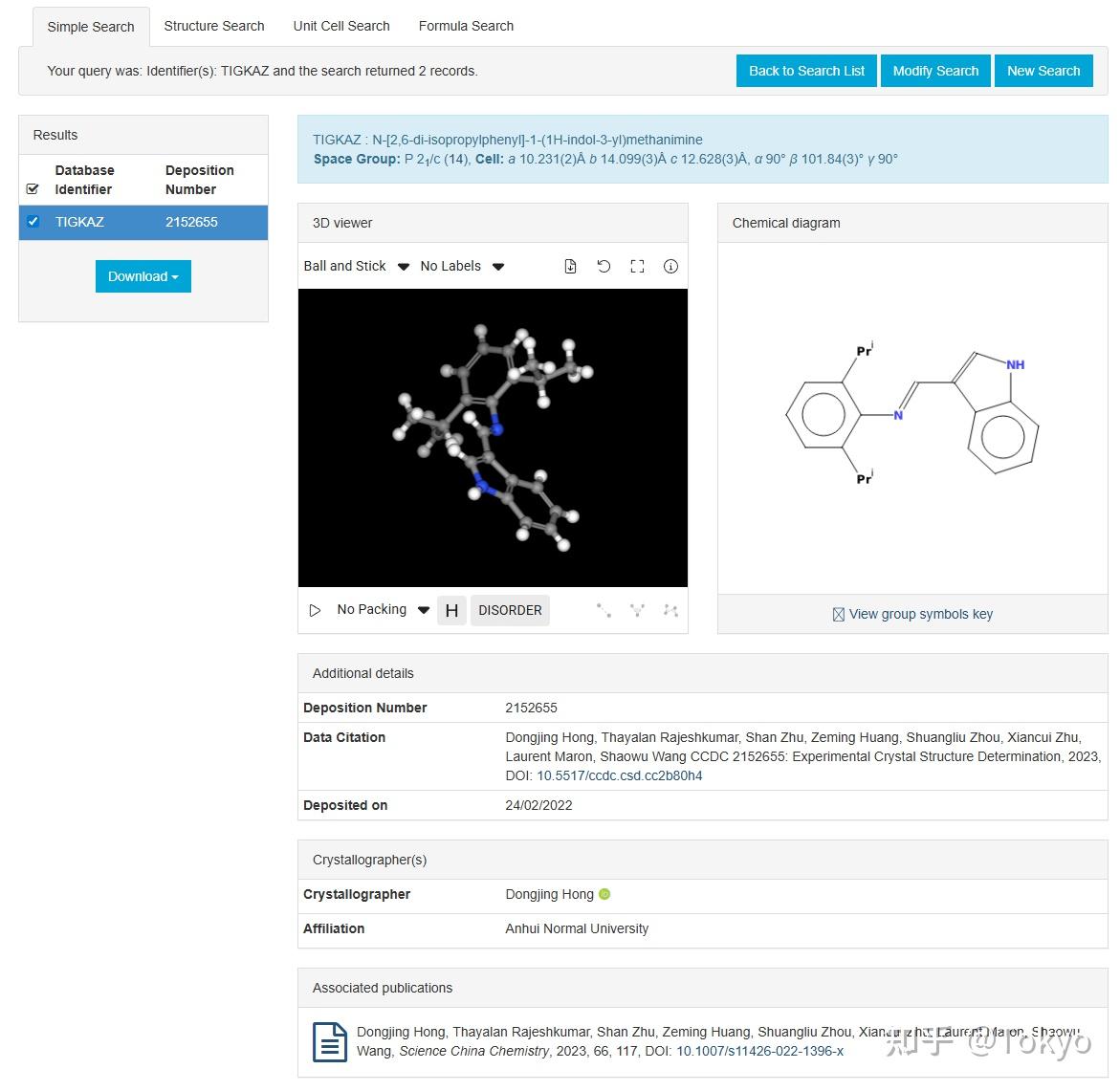Expand the No Labels dropdown
1120x1091 pixels.
[461, 267]
